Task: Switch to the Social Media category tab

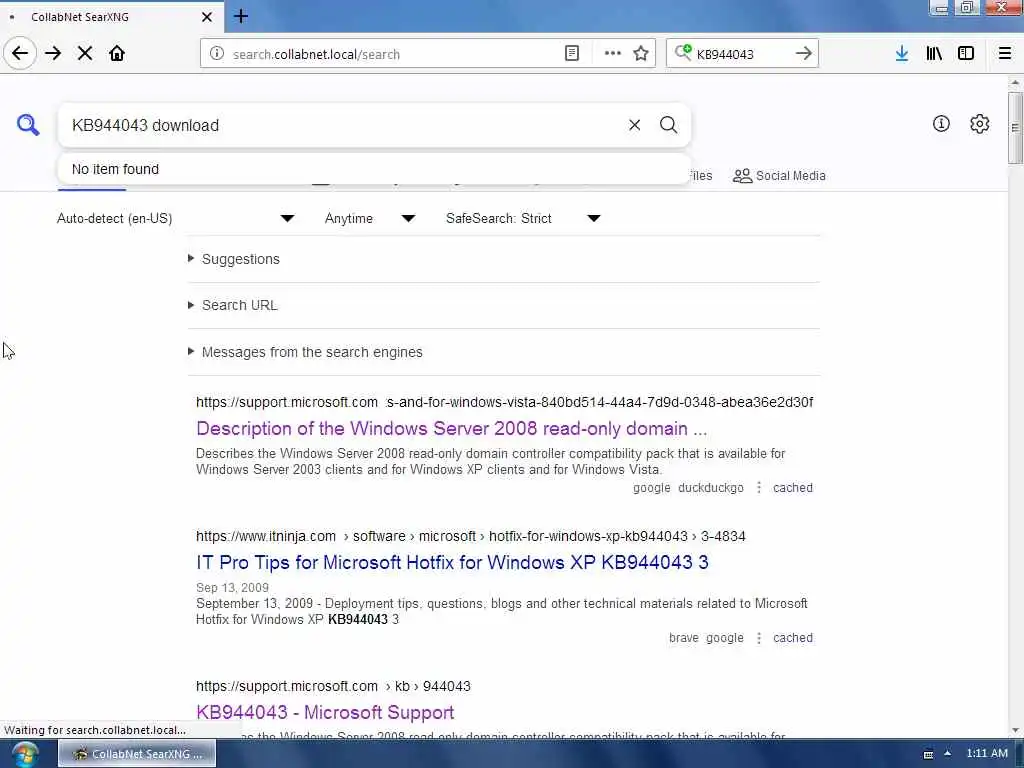Action: [779, 176]
